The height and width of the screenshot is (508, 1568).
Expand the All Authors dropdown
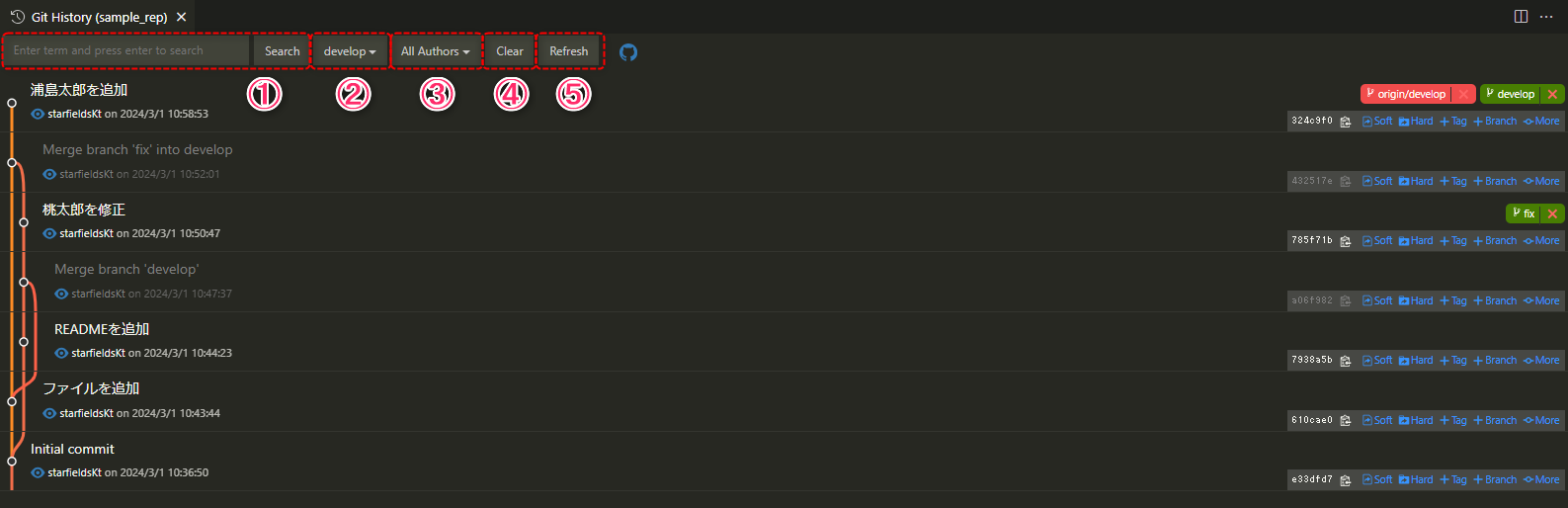(436, 51)
